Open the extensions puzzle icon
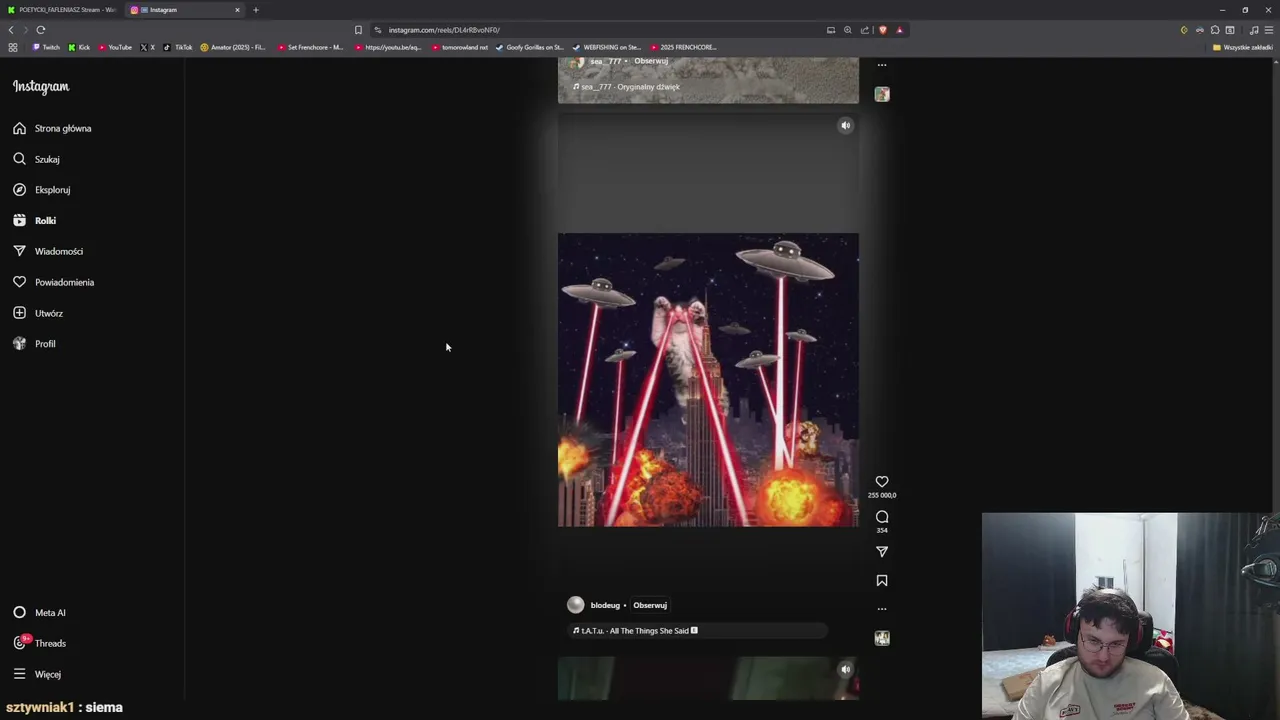Screen dimensions: 1280x720 [1215, 30]
